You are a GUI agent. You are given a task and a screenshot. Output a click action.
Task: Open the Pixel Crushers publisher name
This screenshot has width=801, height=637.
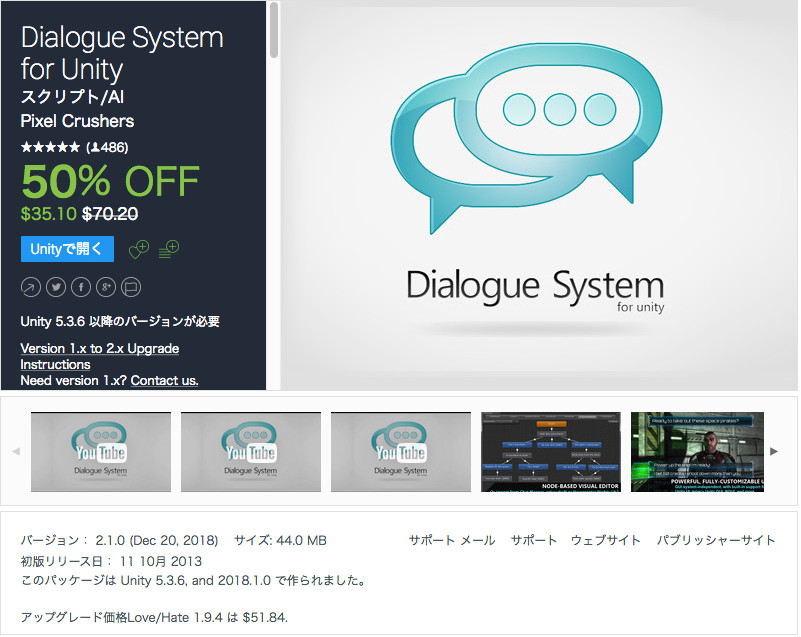pyautogui.click(x=77, y=121)
